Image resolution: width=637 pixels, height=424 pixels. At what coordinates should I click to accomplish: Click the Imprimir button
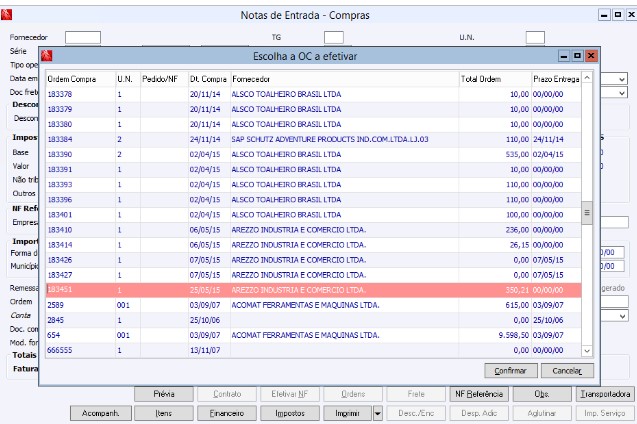point(347,413)
